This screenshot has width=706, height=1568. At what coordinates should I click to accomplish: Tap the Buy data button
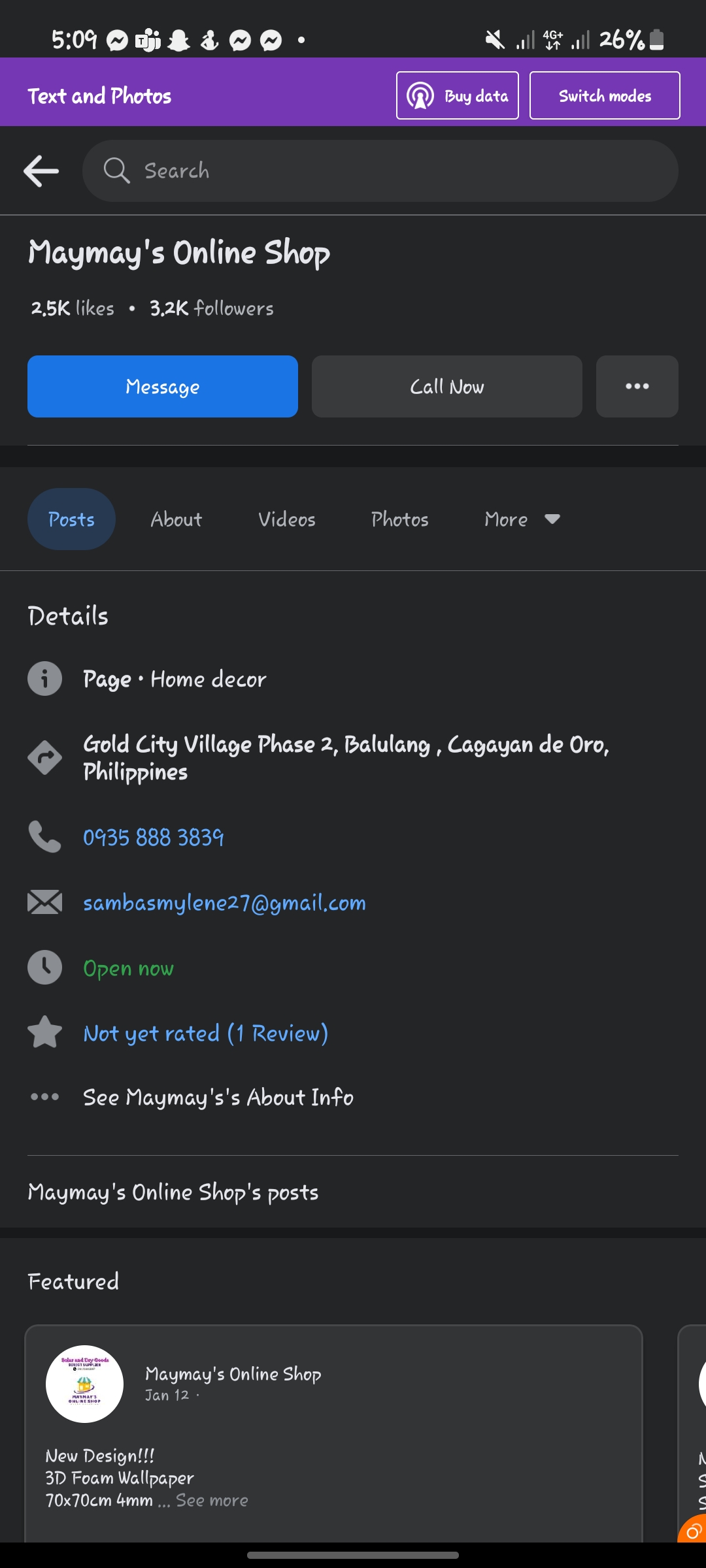pyautogui.click(x=458, y=96)
